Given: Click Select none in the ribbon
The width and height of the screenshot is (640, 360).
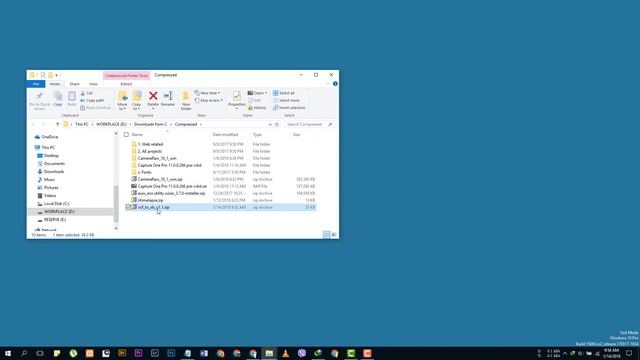Looking at the screenshot, I should pyautogui.click(x=286, y=100).
